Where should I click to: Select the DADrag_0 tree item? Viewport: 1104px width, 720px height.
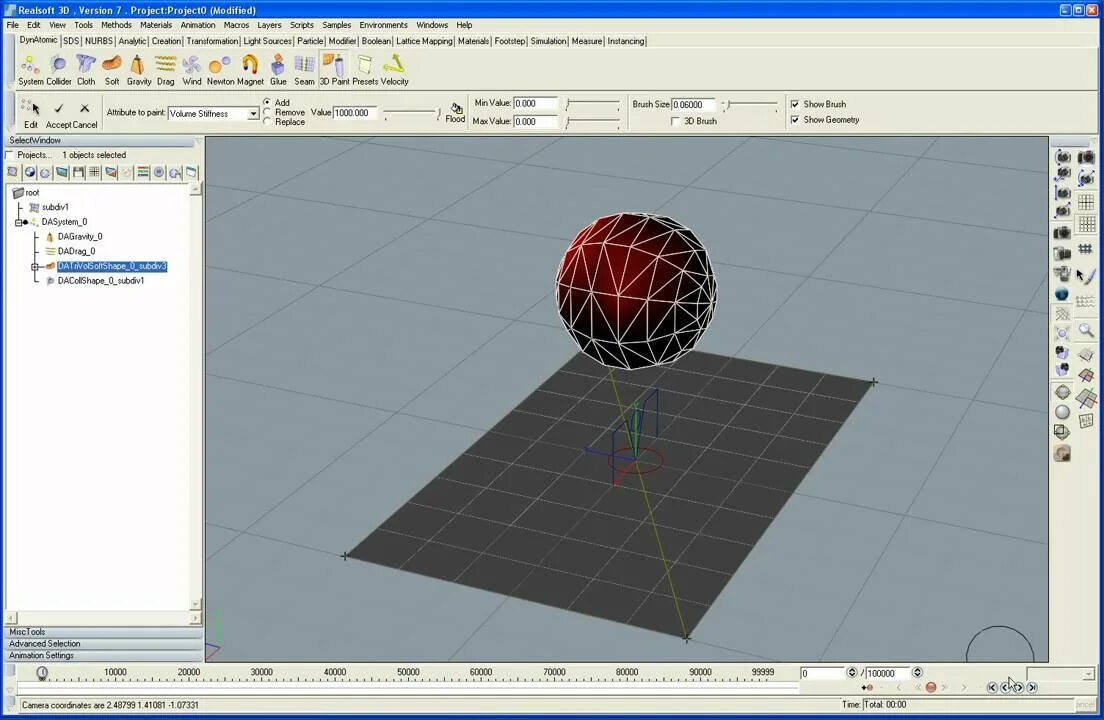pyautogui.click(x=76, y=251)
